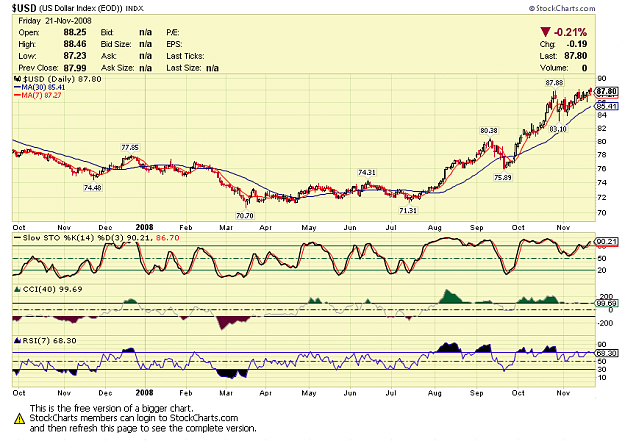Click the MA(30) 85.41 legend entry
This screenshot has height=441, width=625.
(x=39, y=87)
